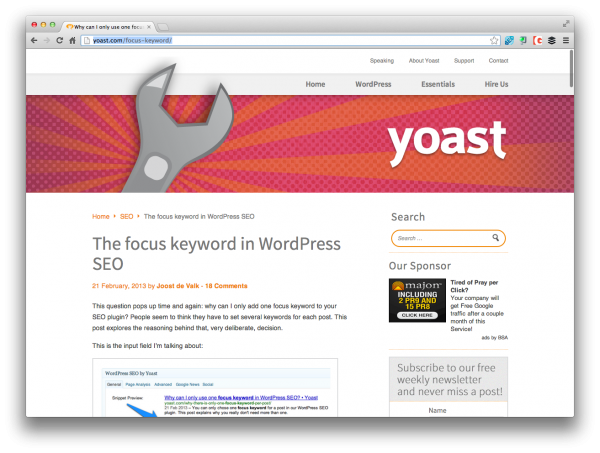The image size is (600, 453).
Task: Click the SEO breadcrumb link
Action: click(126, 217)
